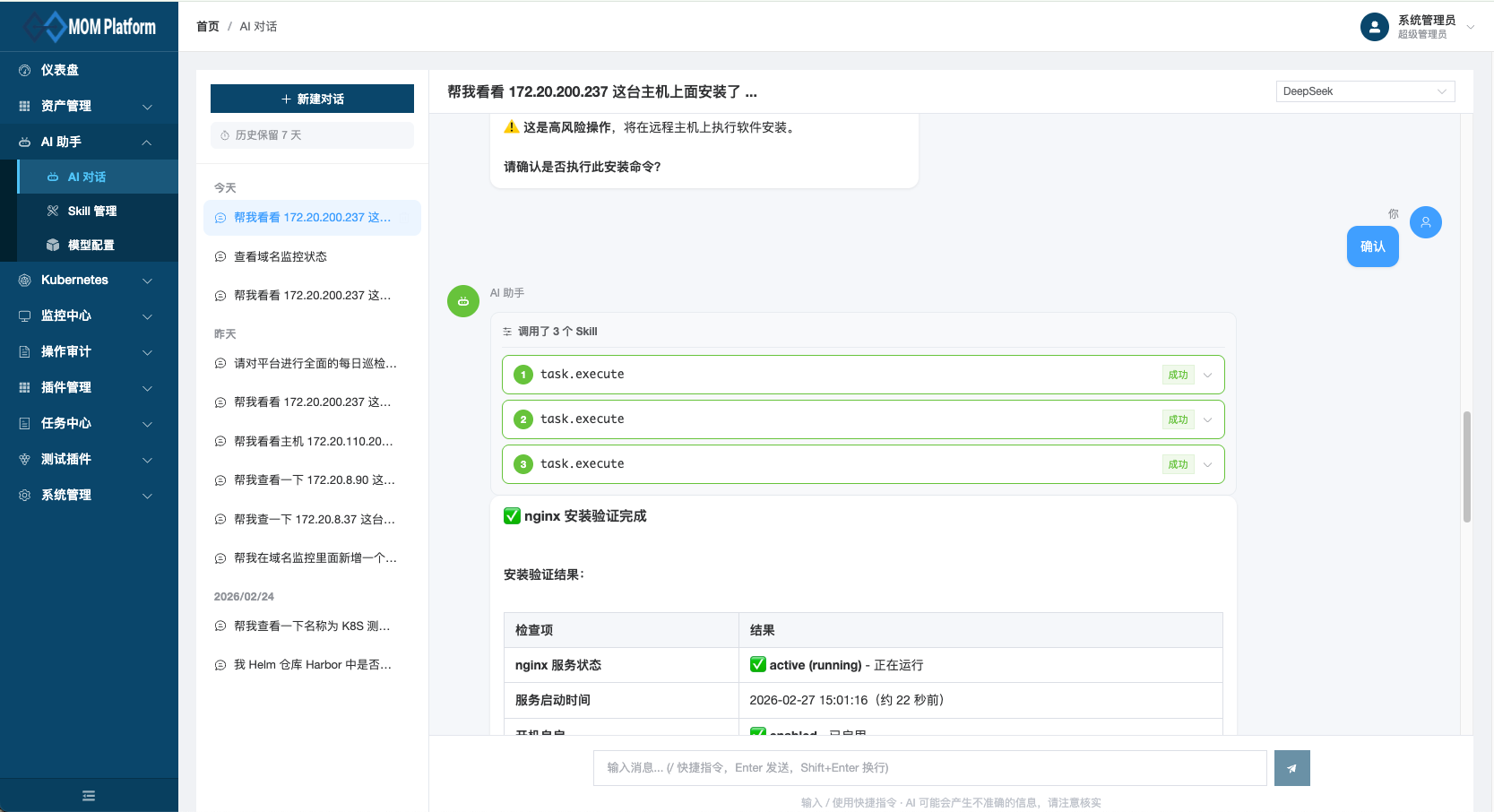Click the message input field

click(928, 768)
